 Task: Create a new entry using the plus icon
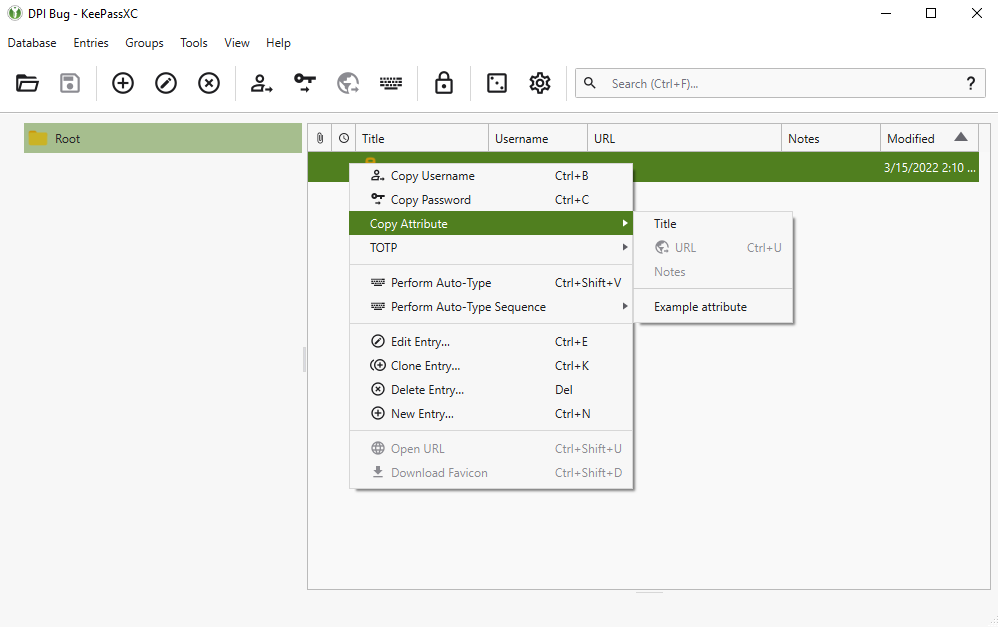[122, 83]
